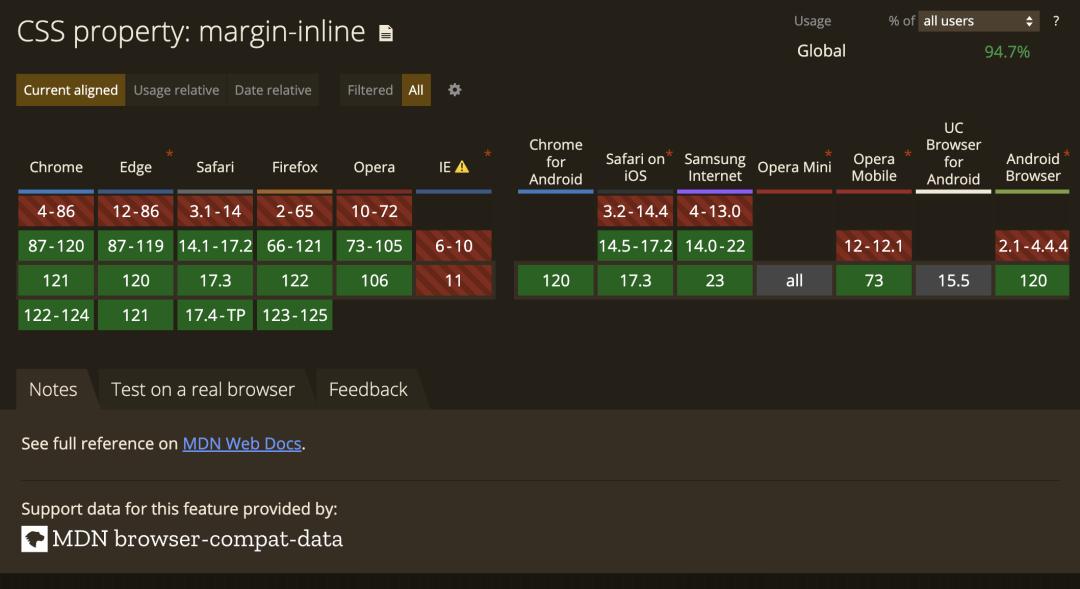
Task: Click the Opera Mobile header
Action: pyautogui.click(x=874, y=167)
